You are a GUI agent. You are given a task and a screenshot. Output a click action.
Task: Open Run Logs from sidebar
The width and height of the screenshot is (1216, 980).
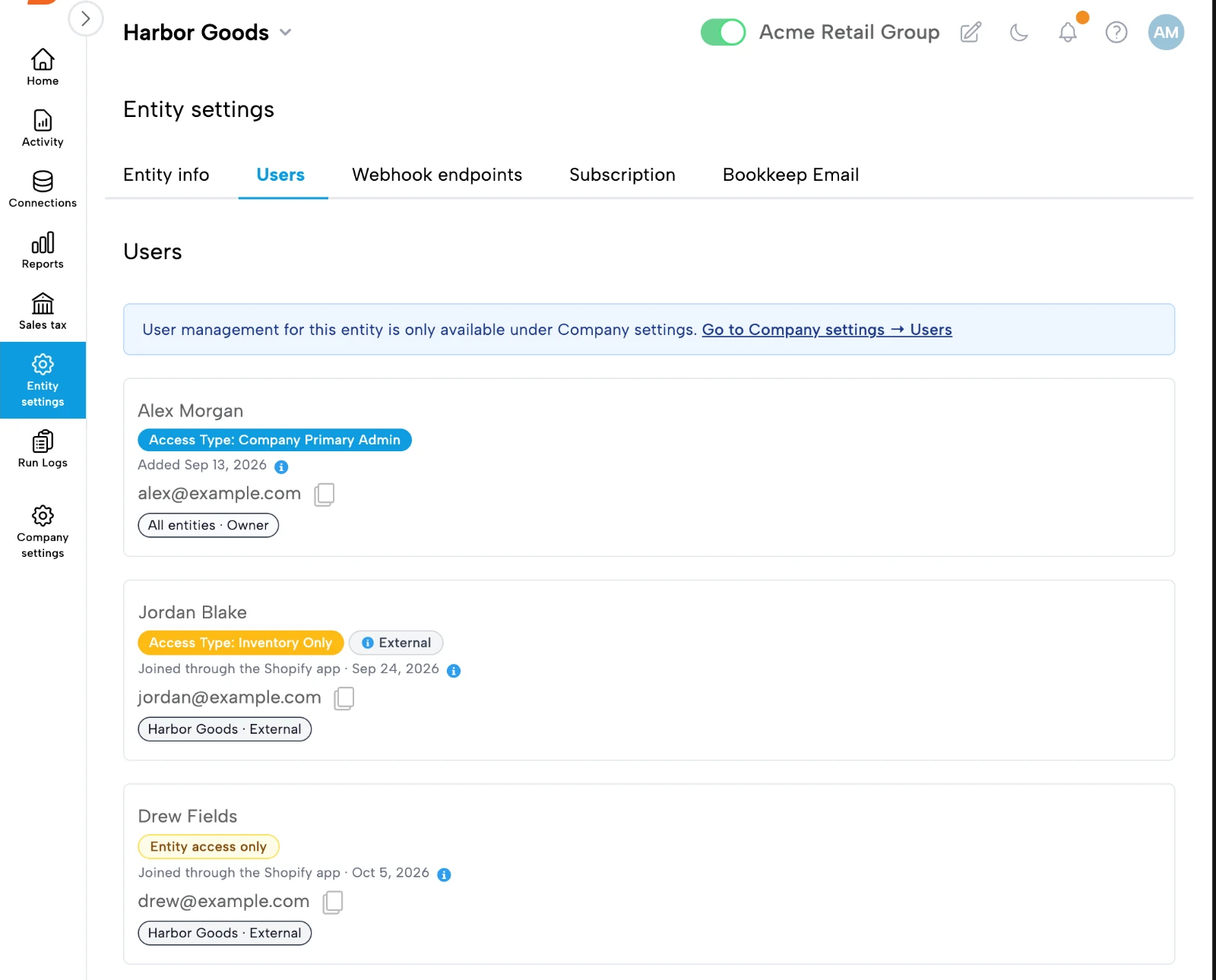click(43, 450)
